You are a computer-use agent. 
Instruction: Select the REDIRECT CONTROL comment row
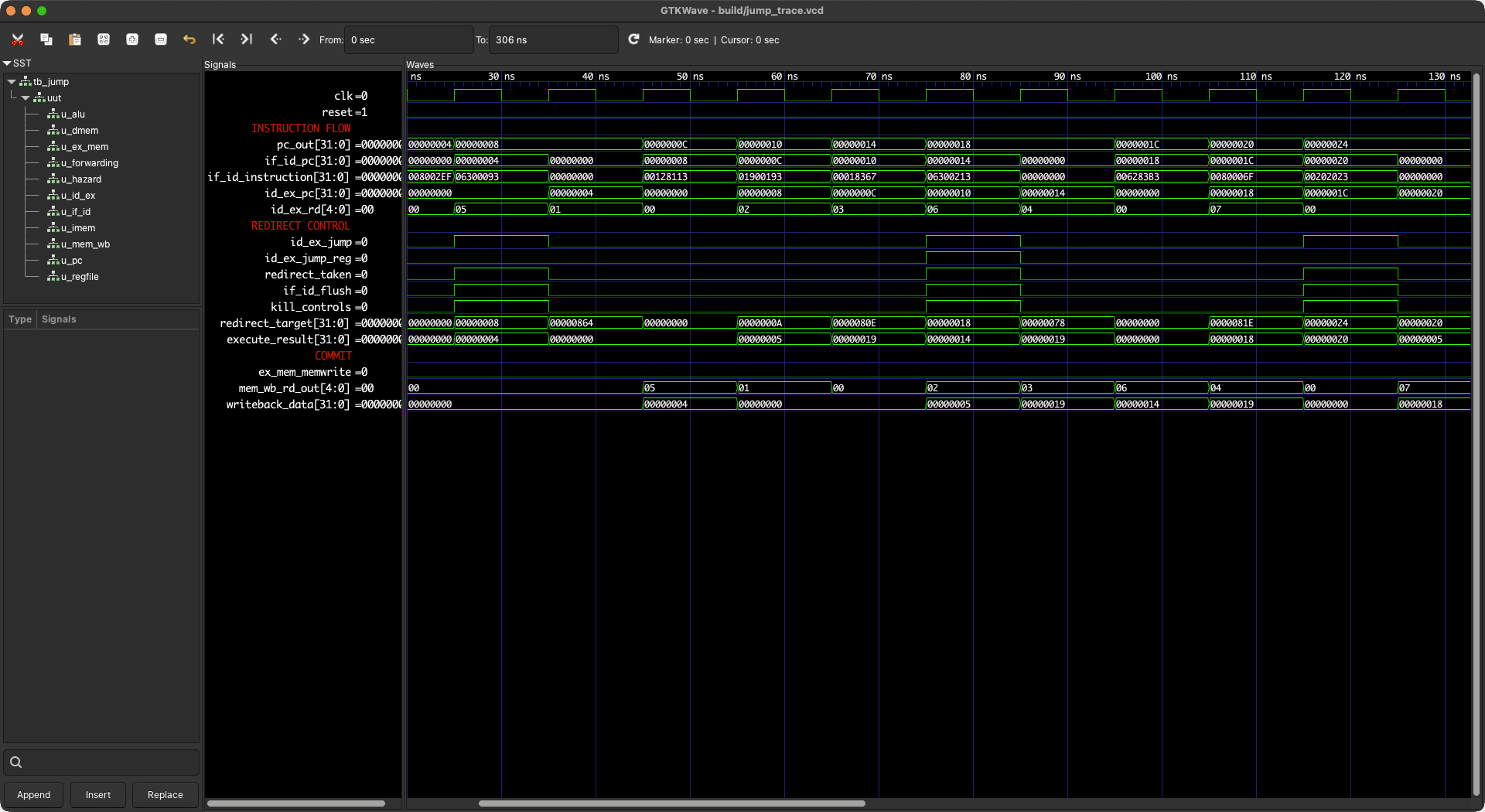coord(302,226)
